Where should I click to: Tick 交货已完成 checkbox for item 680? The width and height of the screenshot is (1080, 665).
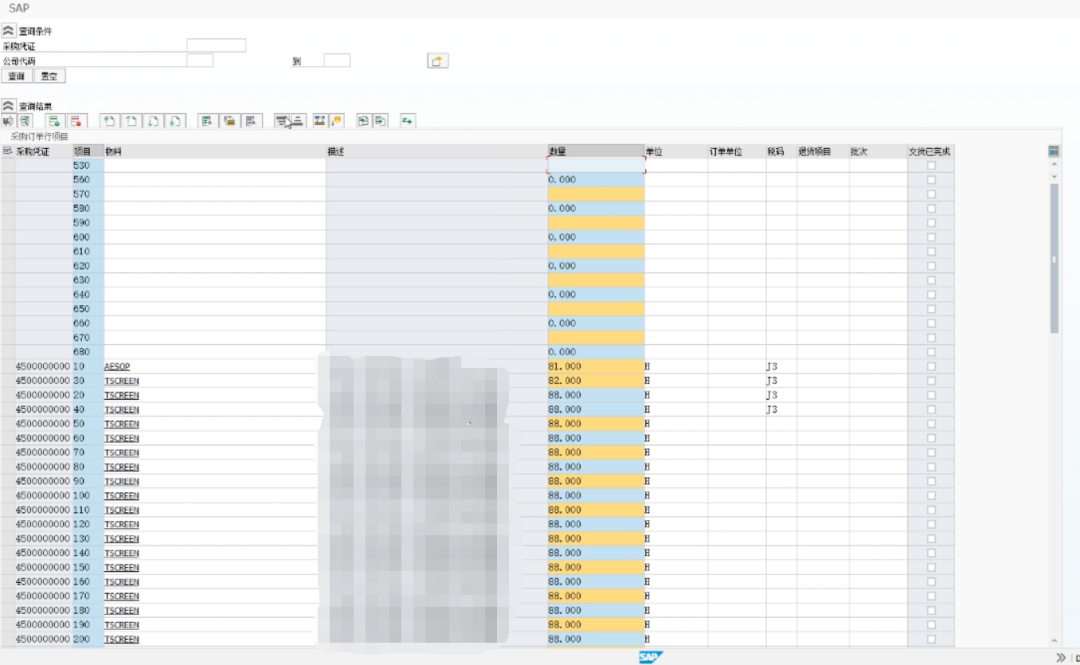coord(931,352)
